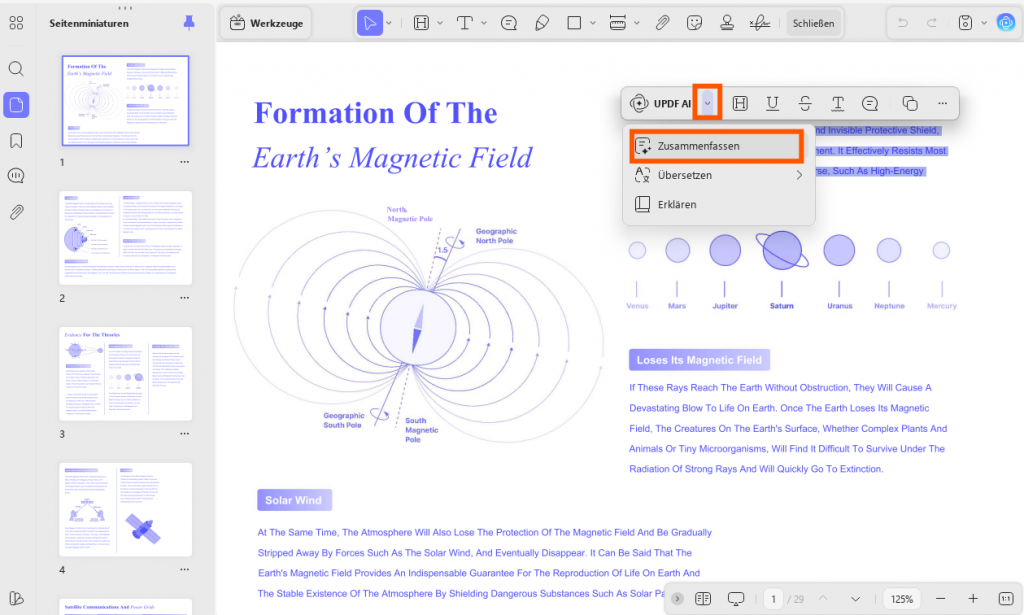
Task: Open the Werkzeuge tools button
Action: [x=266, y=23]
